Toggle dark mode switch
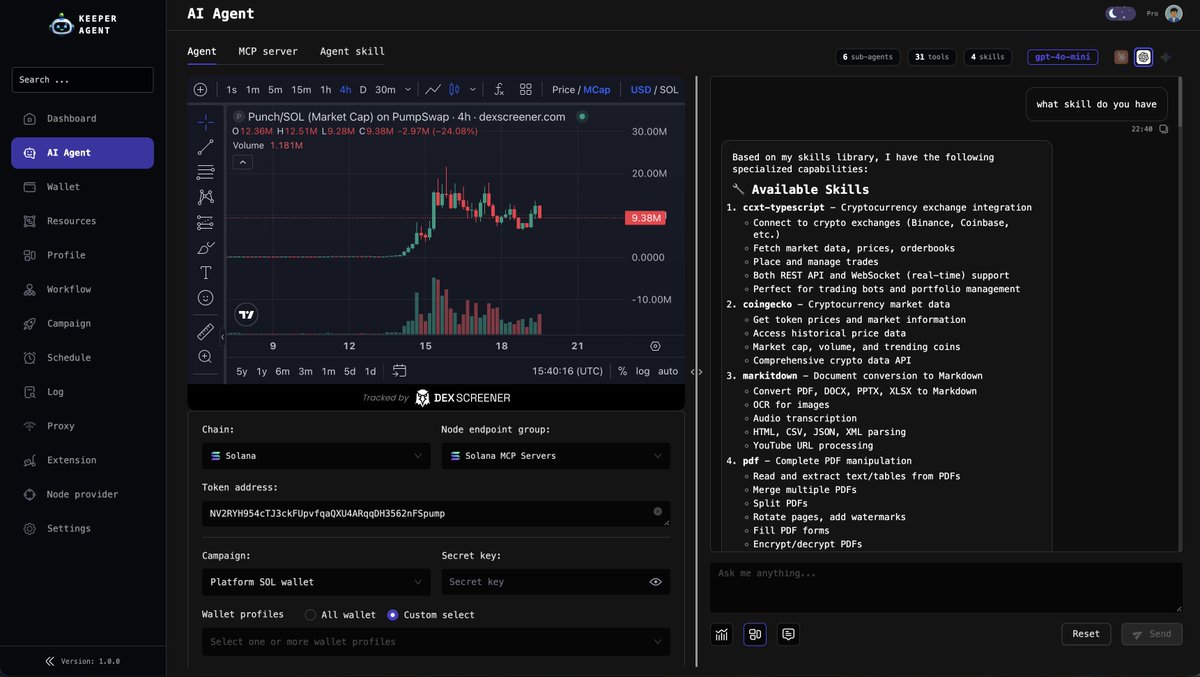 point(1120,13)
